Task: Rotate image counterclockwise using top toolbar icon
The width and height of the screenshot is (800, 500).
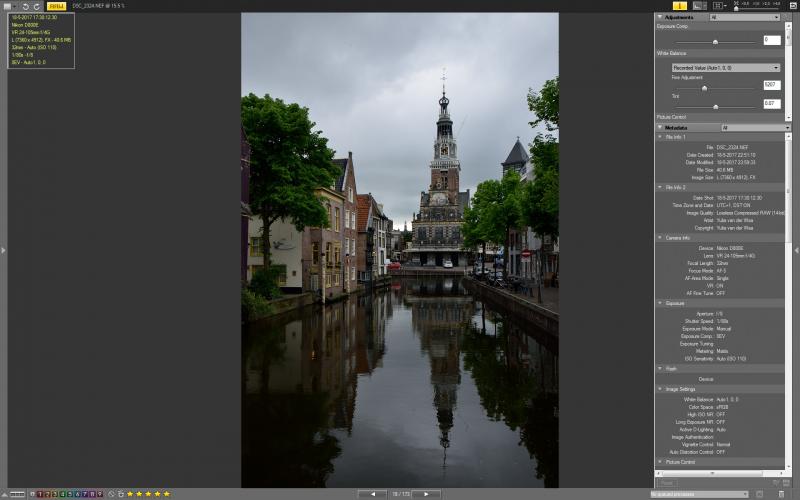Action: click(x=26, y=6)
